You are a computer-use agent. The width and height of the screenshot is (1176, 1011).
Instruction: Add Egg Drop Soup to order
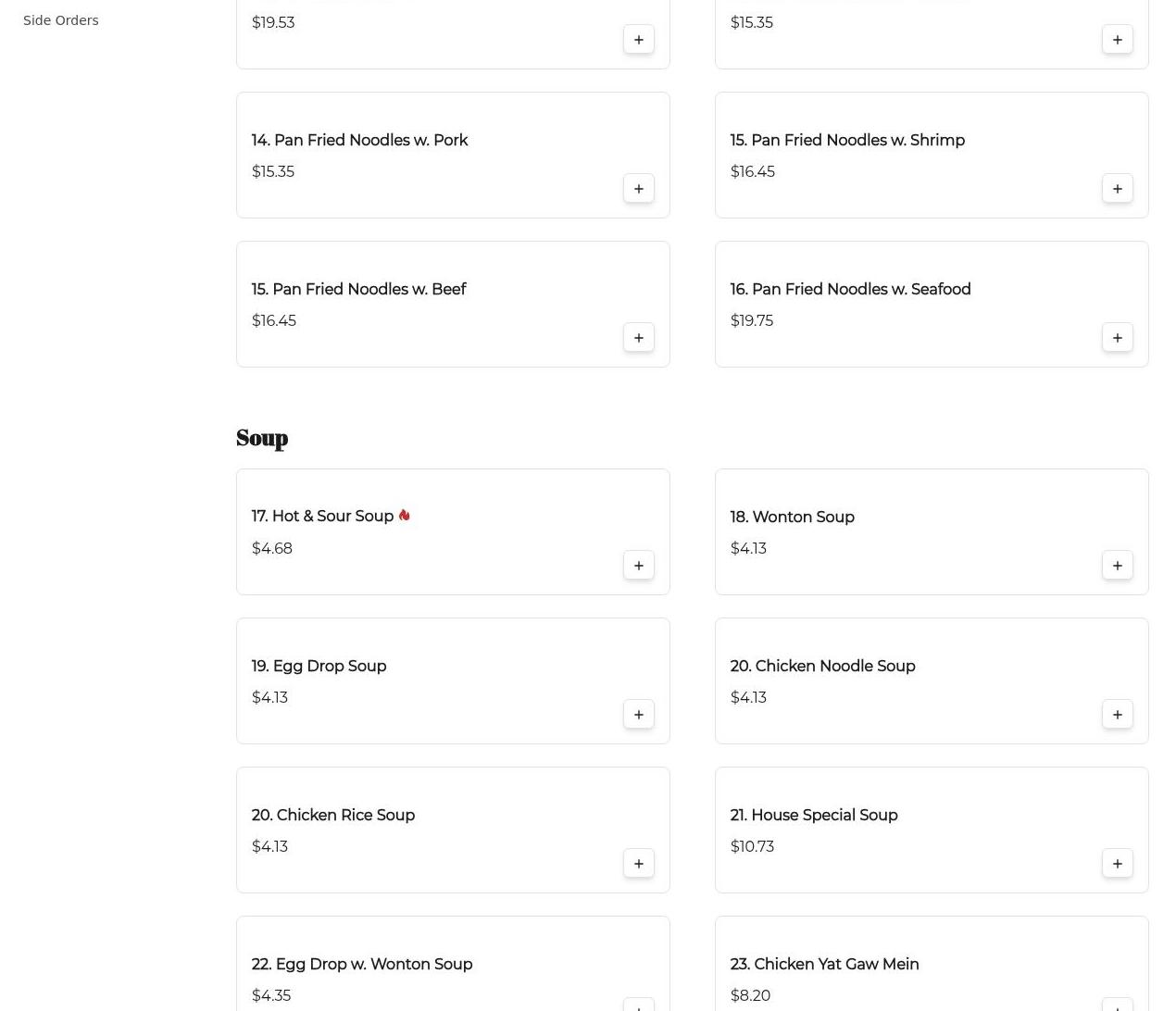(638, 714)
